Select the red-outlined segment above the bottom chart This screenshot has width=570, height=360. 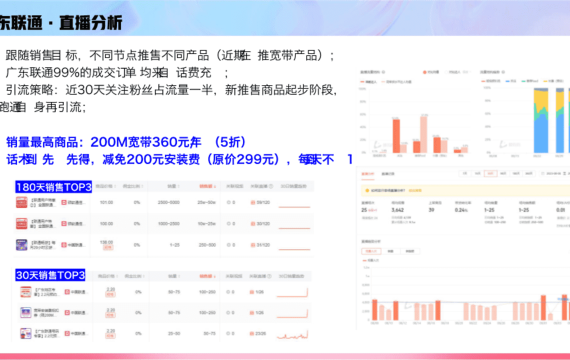tap(371, 251)
